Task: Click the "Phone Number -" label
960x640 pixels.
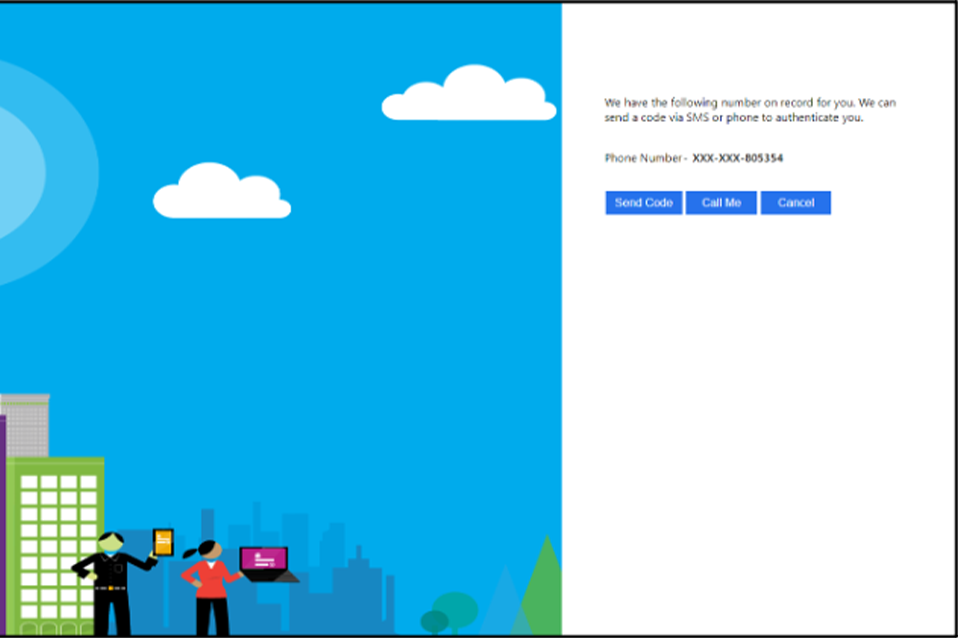Action: [x=645, y=158]
